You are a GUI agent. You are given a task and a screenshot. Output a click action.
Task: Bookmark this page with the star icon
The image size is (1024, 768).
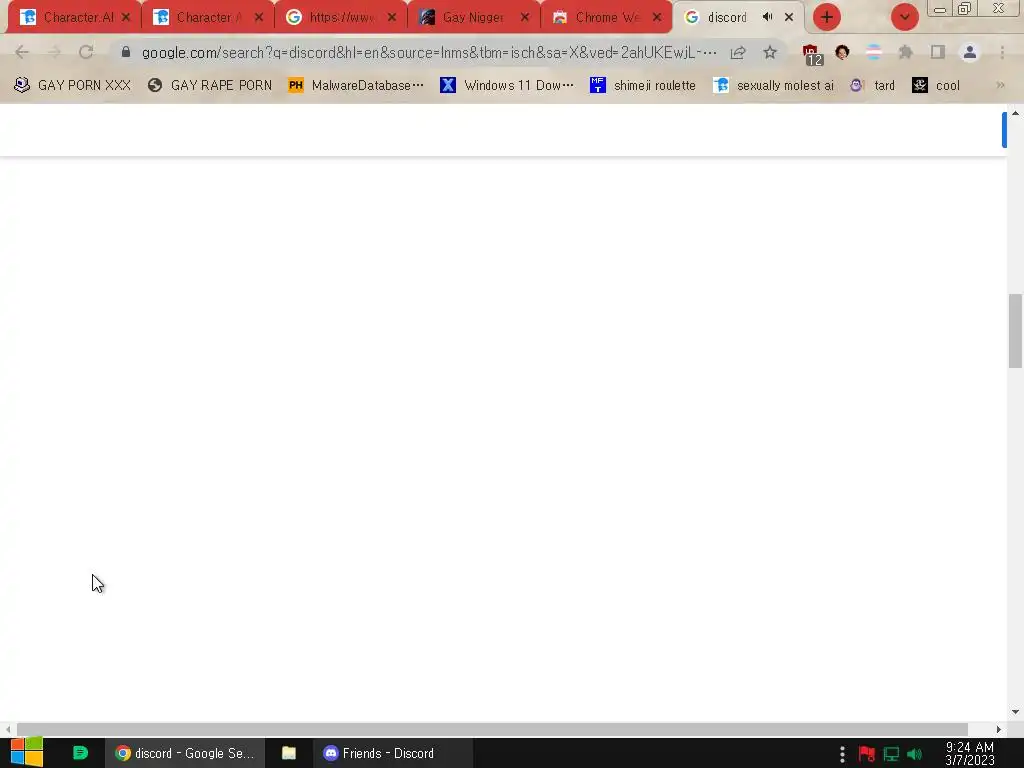tap(770, 52)
